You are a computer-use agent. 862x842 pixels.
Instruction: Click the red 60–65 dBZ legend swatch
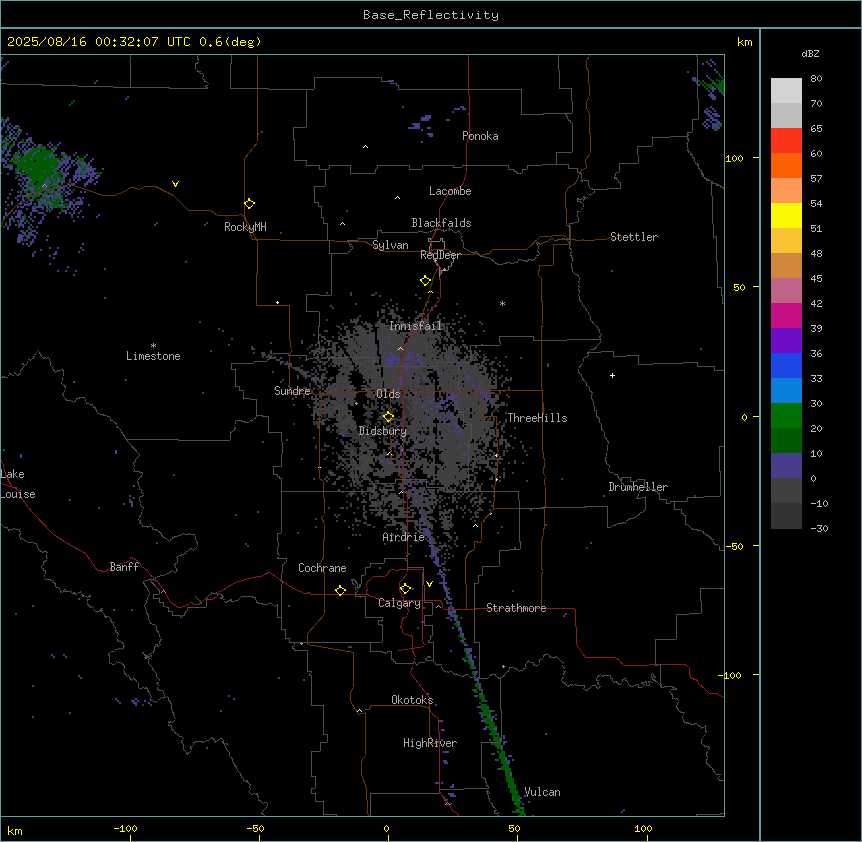point(786,141)
